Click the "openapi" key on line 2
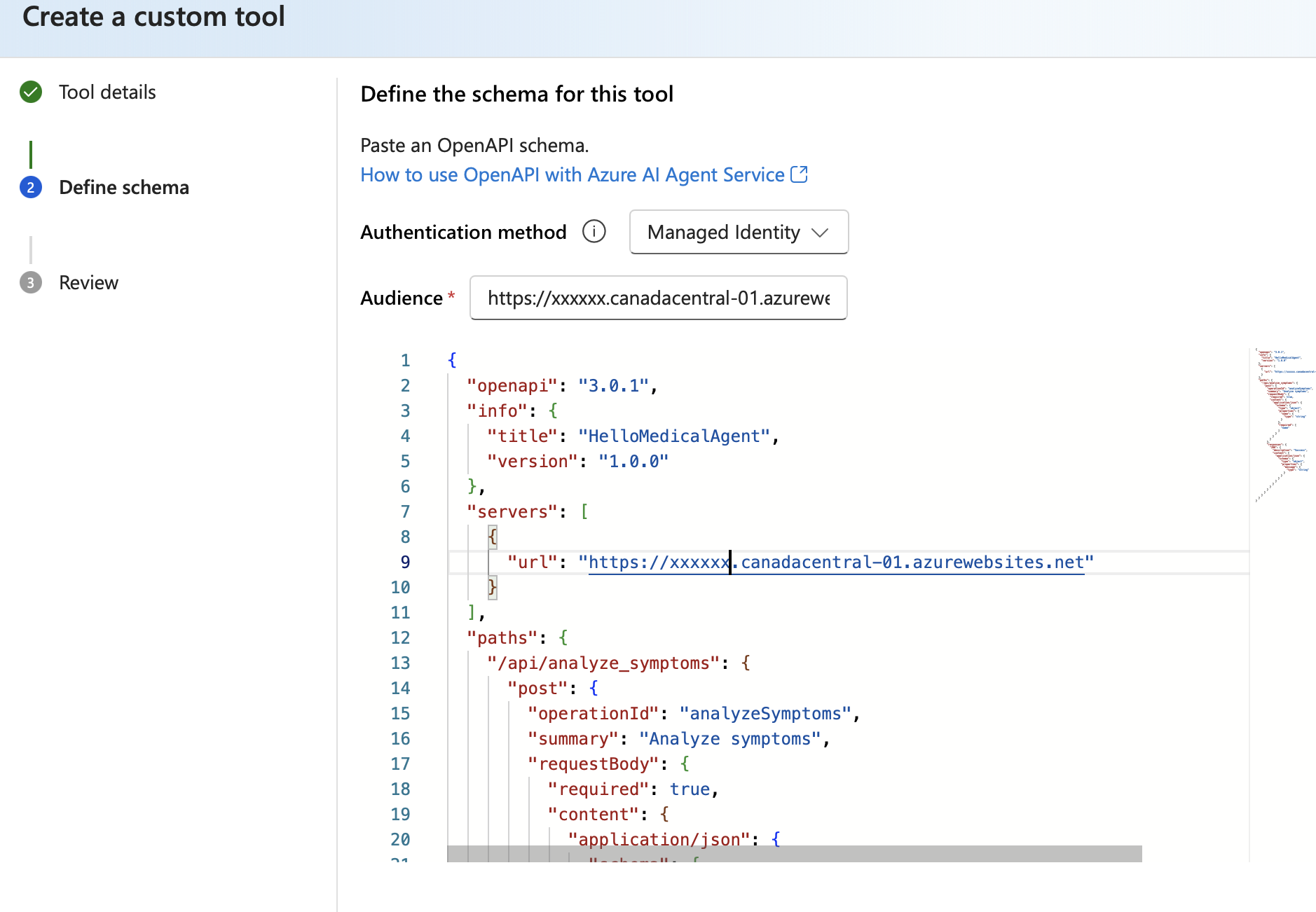The height and width of the screenshot is (912, 1316). pos(512,385)
